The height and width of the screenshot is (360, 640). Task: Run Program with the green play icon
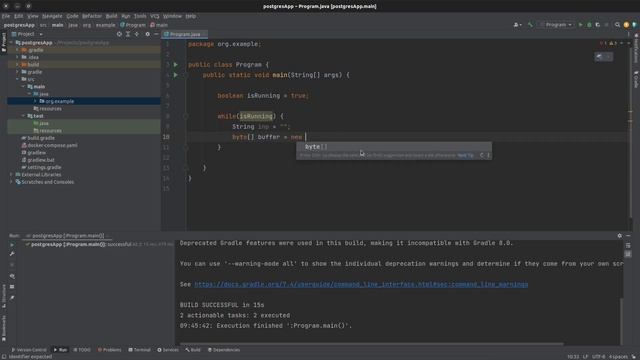[x=580, y=25]
